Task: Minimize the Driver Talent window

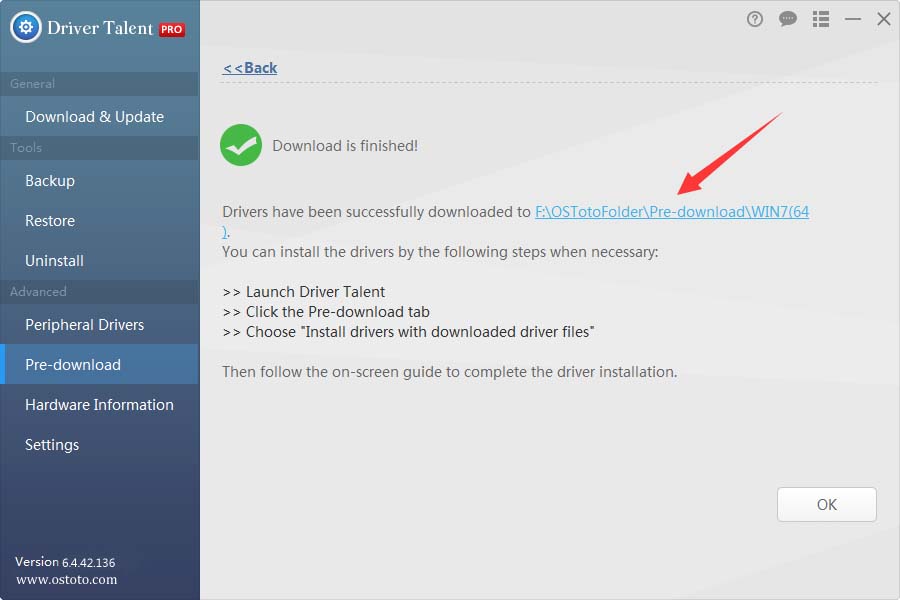Action: 853,20
